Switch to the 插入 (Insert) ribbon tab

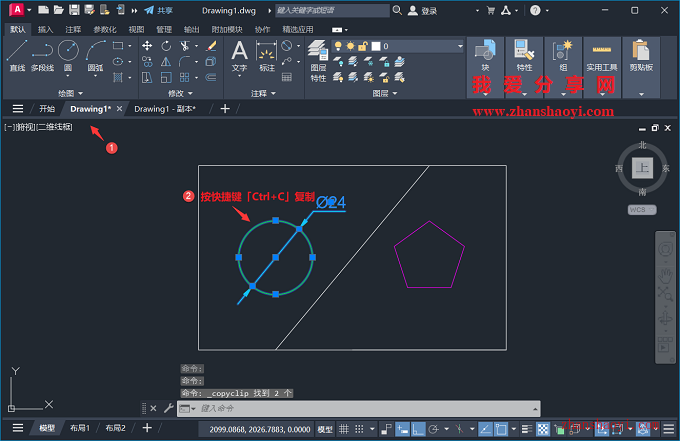pyautogui.click(x=45, y=29)
